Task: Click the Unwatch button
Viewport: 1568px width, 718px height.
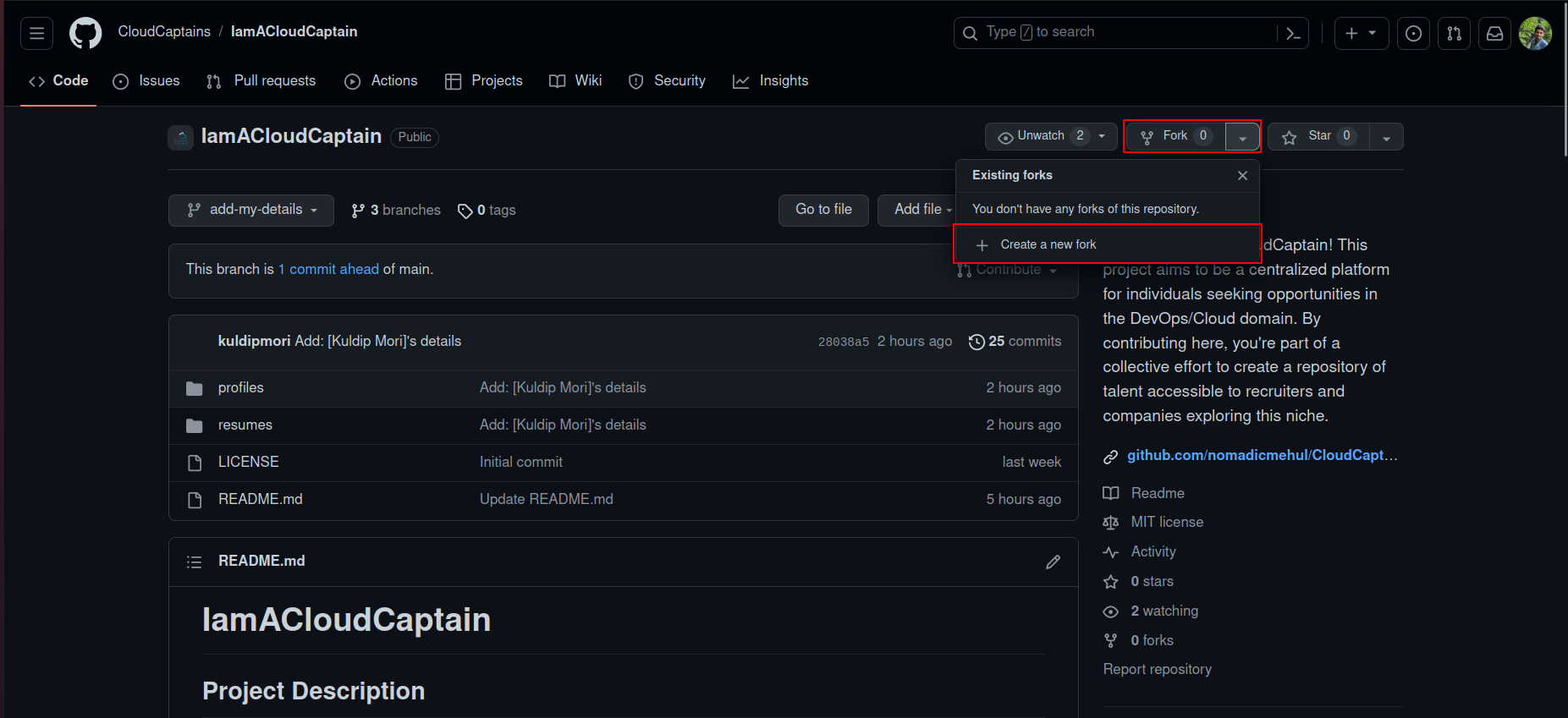Action: coord(1050,136)
